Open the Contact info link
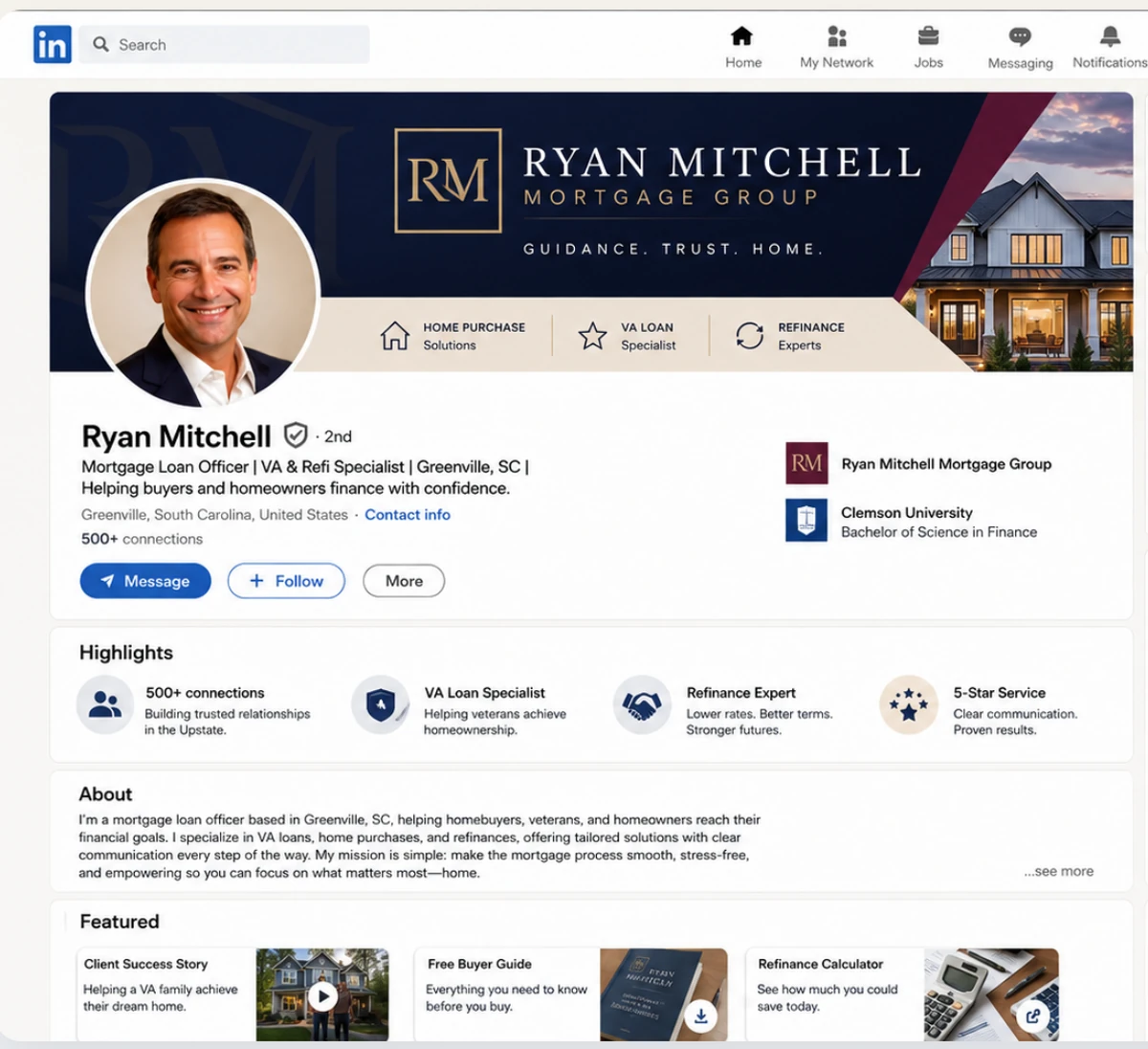Screen dimensions: 1148x1049 point(408,515)
